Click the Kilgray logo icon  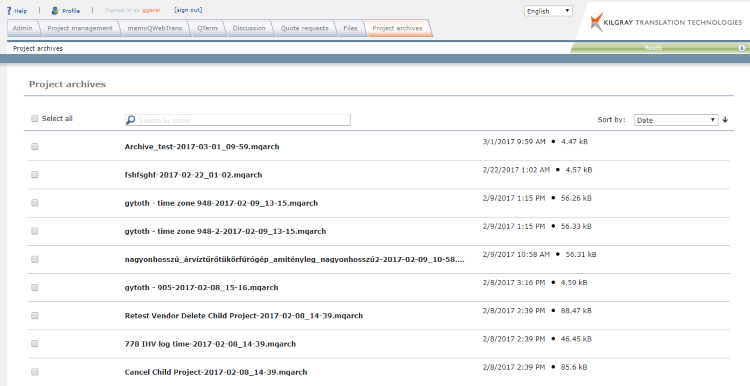tap(596, 22)
